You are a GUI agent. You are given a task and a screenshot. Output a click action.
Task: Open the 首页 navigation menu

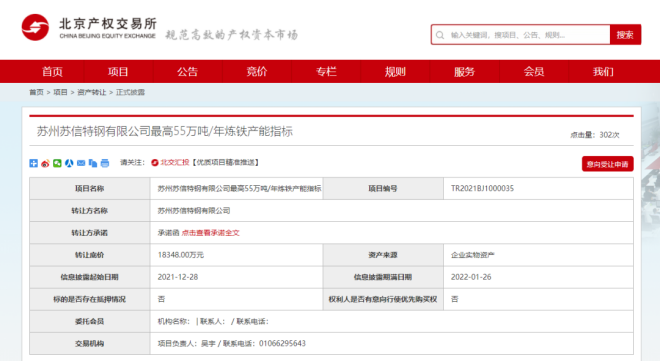click(52, 72)
